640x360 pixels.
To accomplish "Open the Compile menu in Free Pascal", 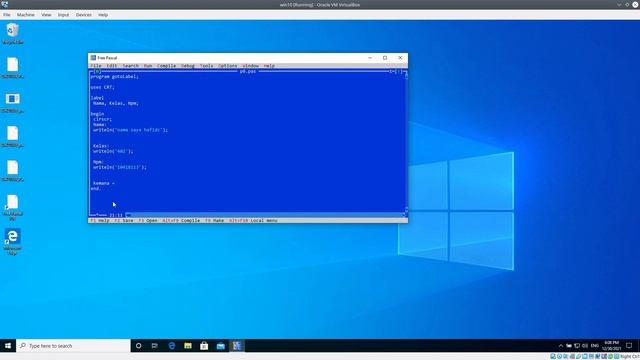I will [167, 66].
